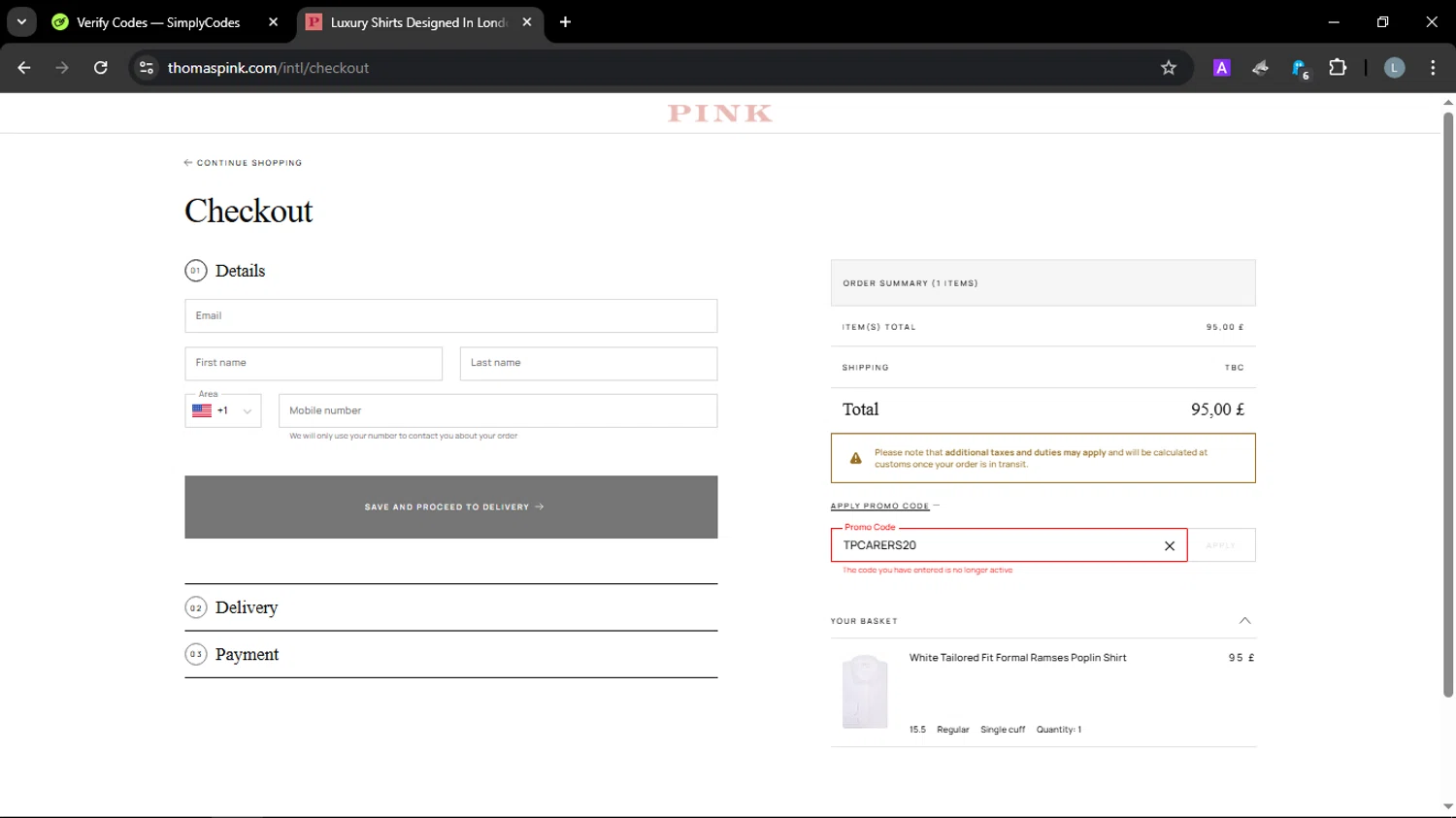
Task: Open Chrome three-dot menu
Action: tap(1433, 68)
